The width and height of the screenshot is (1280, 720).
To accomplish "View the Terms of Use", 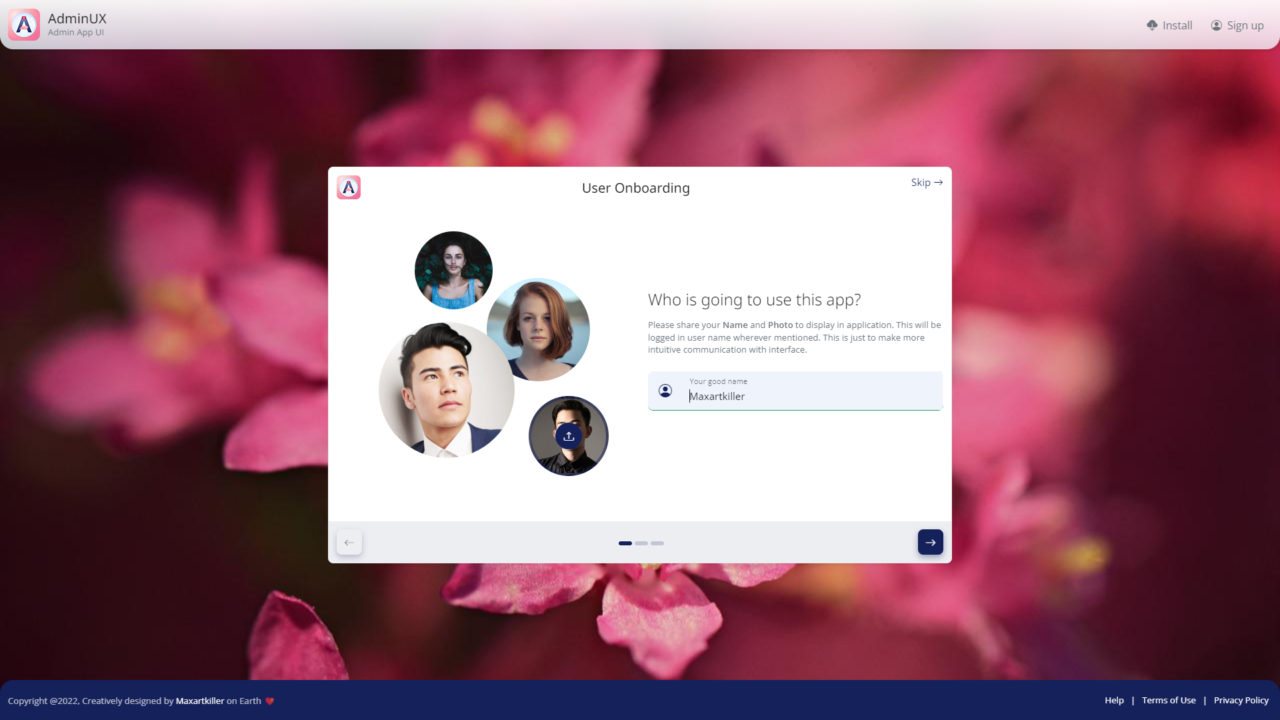I will [1169, 700].
